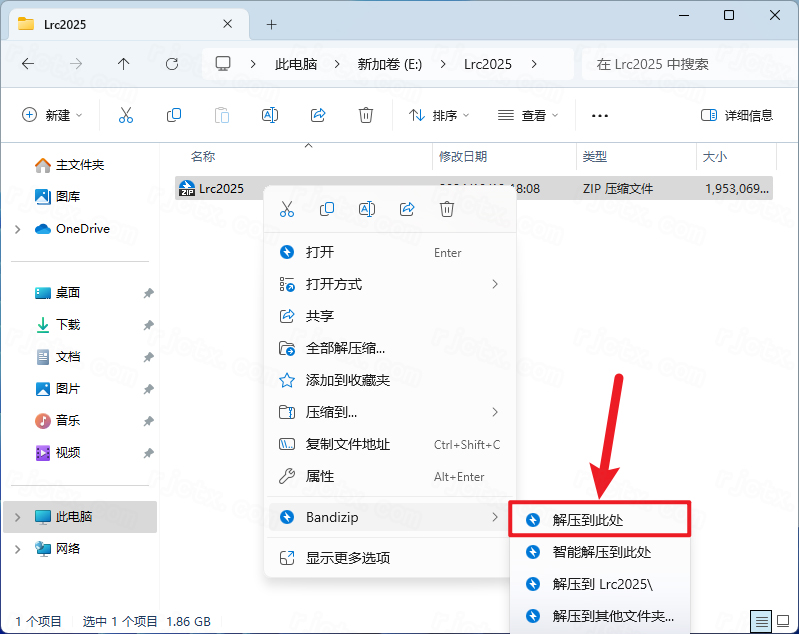Switch to details view in status bar
This screenshot has height=634, width=799.
coord(762,621)
